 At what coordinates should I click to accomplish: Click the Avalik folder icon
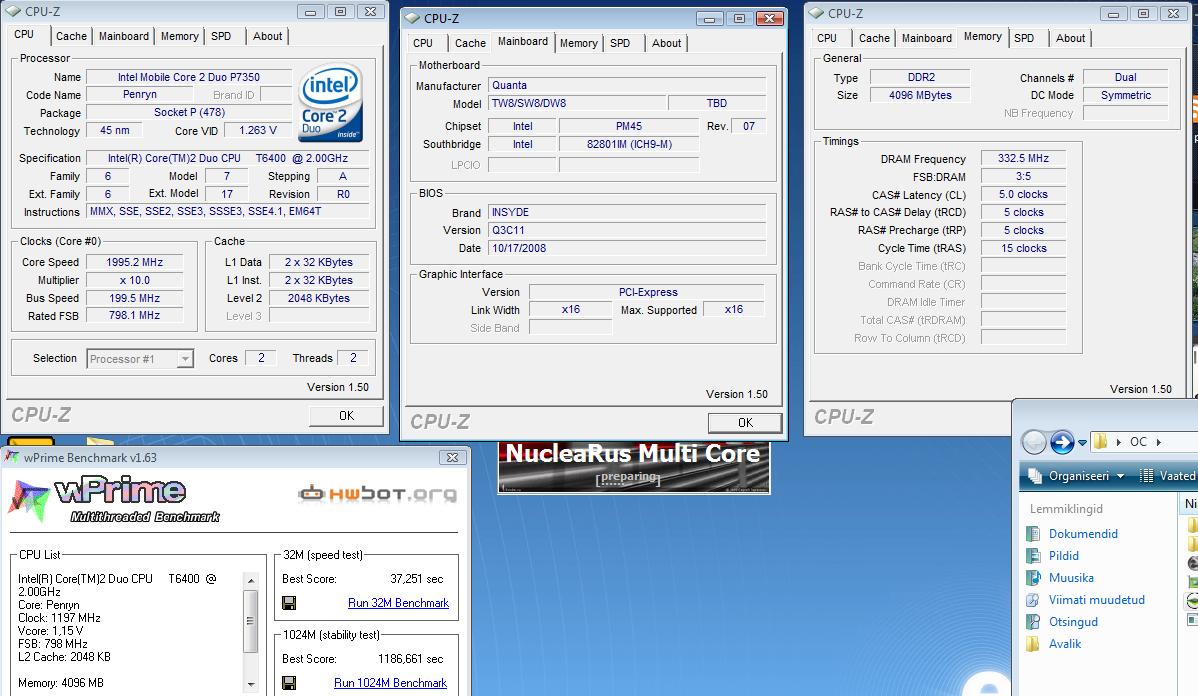click(x=1033, y=643)
